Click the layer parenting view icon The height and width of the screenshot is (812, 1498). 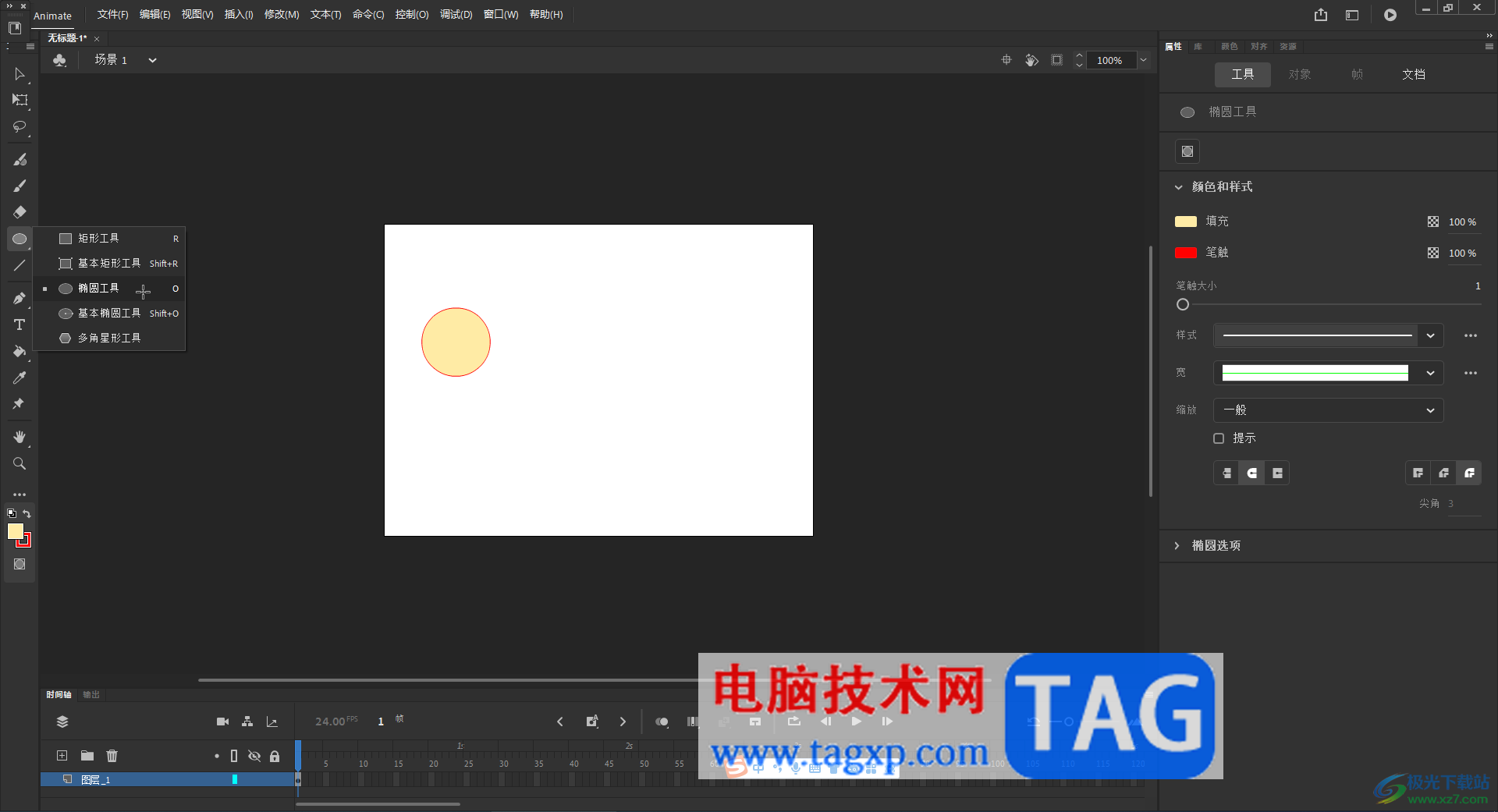[x=247, y=722]
